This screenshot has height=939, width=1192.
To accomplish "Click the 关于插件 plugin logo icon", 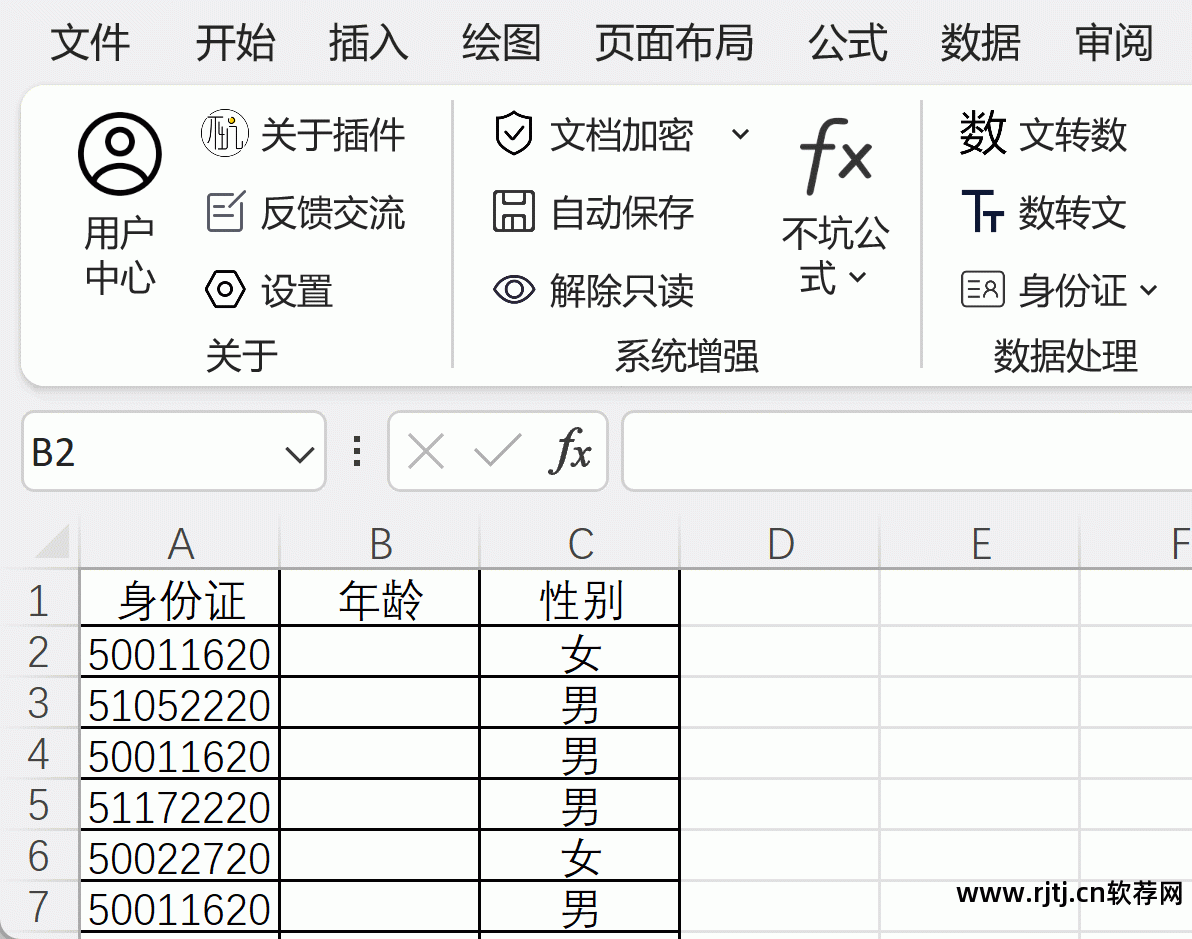I will [x=224, y=133].
